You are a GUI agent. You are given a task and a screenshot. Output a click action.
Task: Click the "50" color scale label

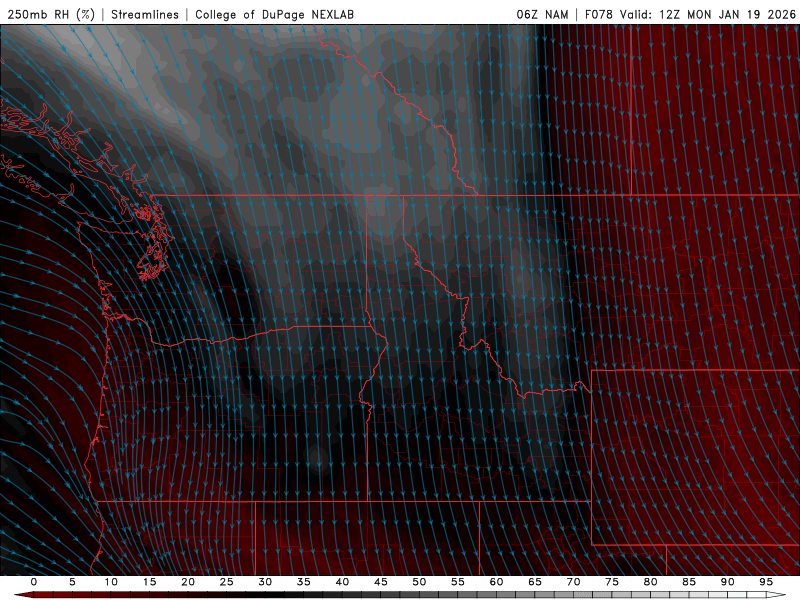pyautogui.click(x=419, y=582)
